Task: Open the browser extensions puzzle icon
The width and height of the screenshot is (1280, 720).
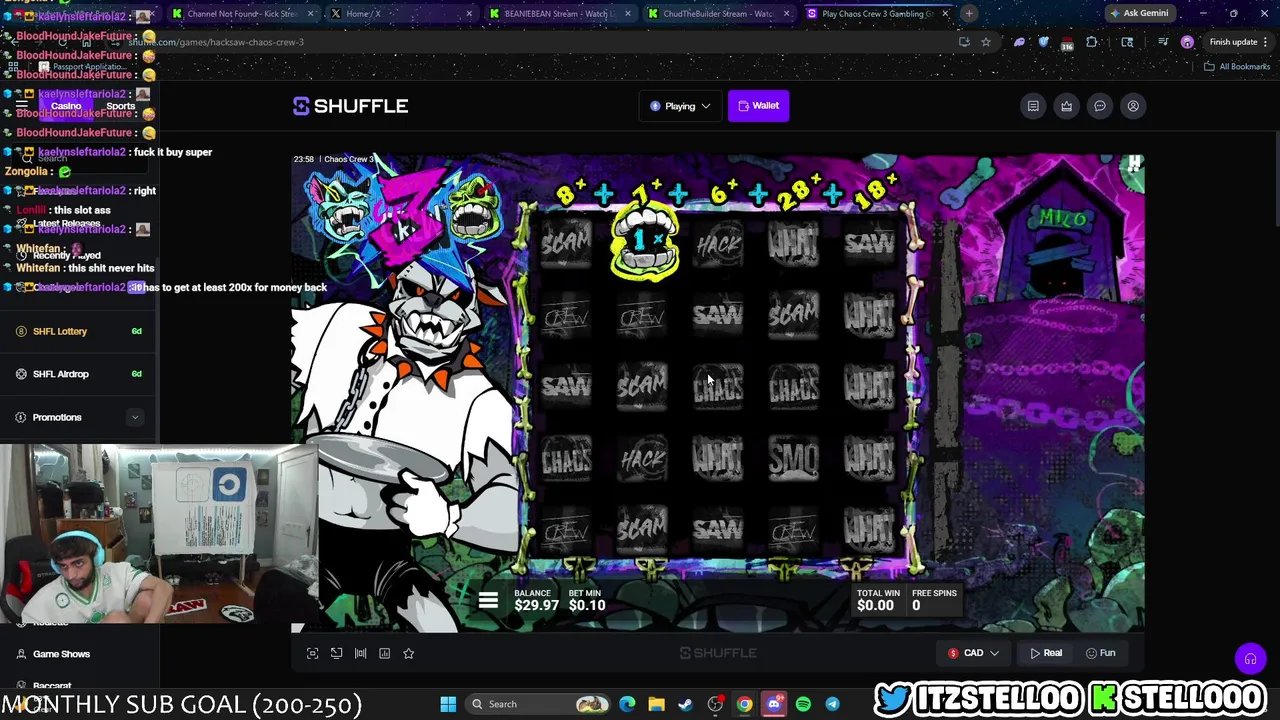Action: pyautogui.click(x=1092, y=42)
